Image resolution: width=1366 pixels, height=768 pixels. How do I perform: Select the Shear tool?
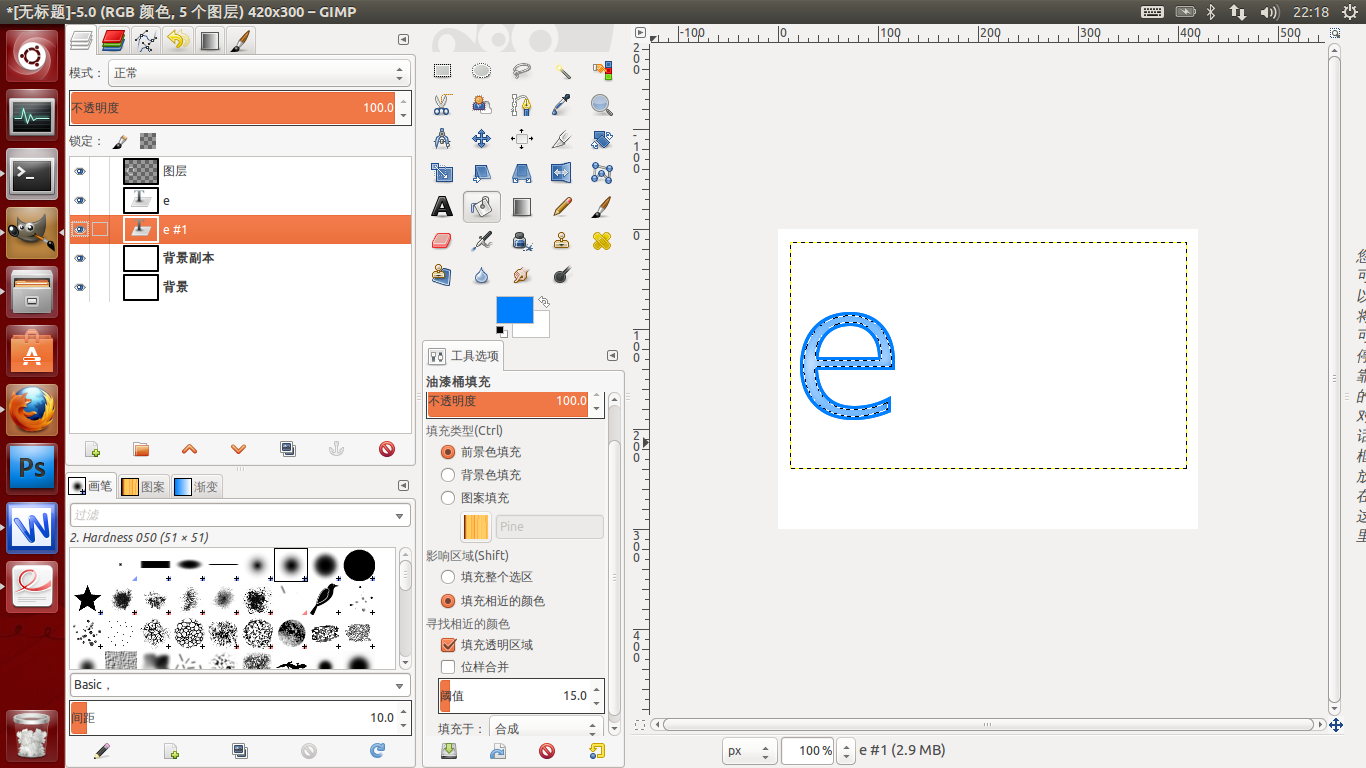(x=482, y=173)
